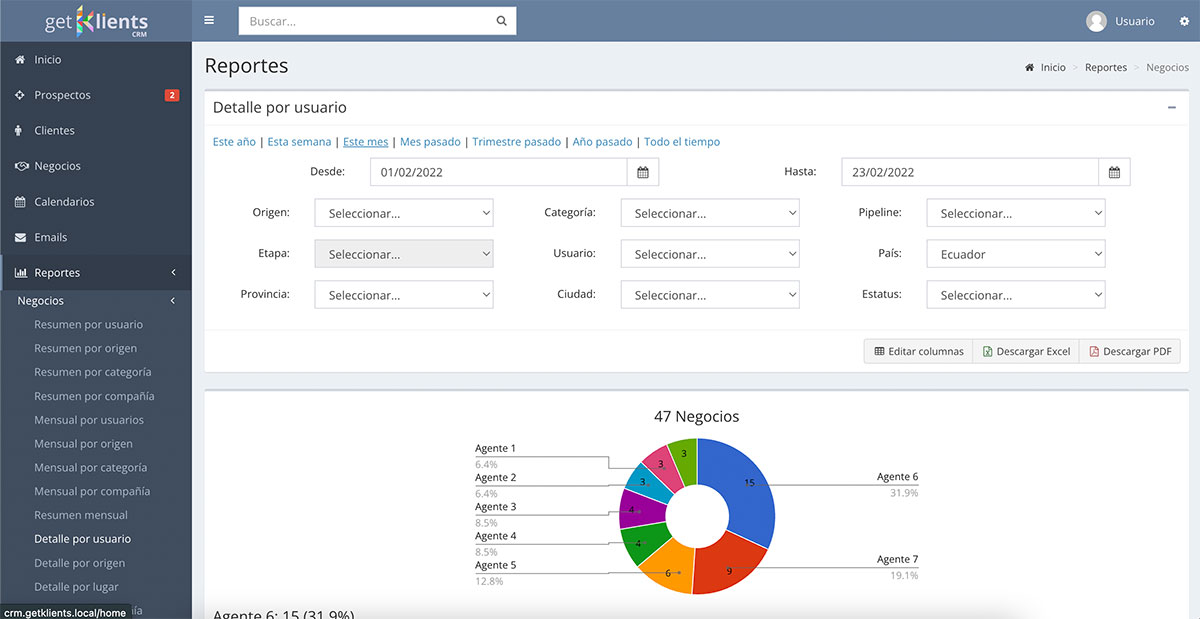The height and width of the screenshot is (619, 1200).
Task: Open the settings gear icon
Action: pyautogui.click(x=1184, y=21)
